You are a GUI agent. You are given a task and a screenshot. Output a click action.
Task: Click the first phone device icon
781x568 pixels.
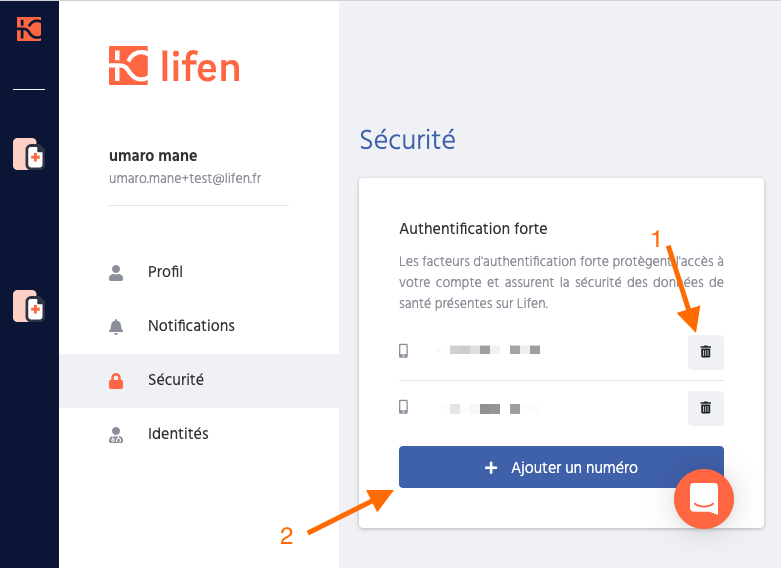403,351
